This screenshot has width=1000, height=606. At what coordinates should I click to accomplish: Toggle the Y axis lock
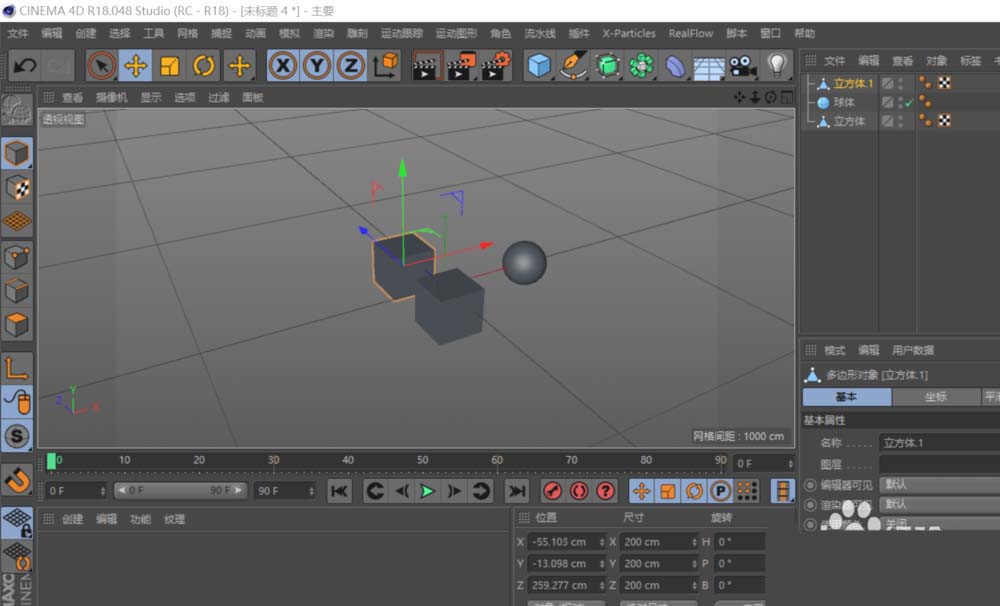coord(317,64)
